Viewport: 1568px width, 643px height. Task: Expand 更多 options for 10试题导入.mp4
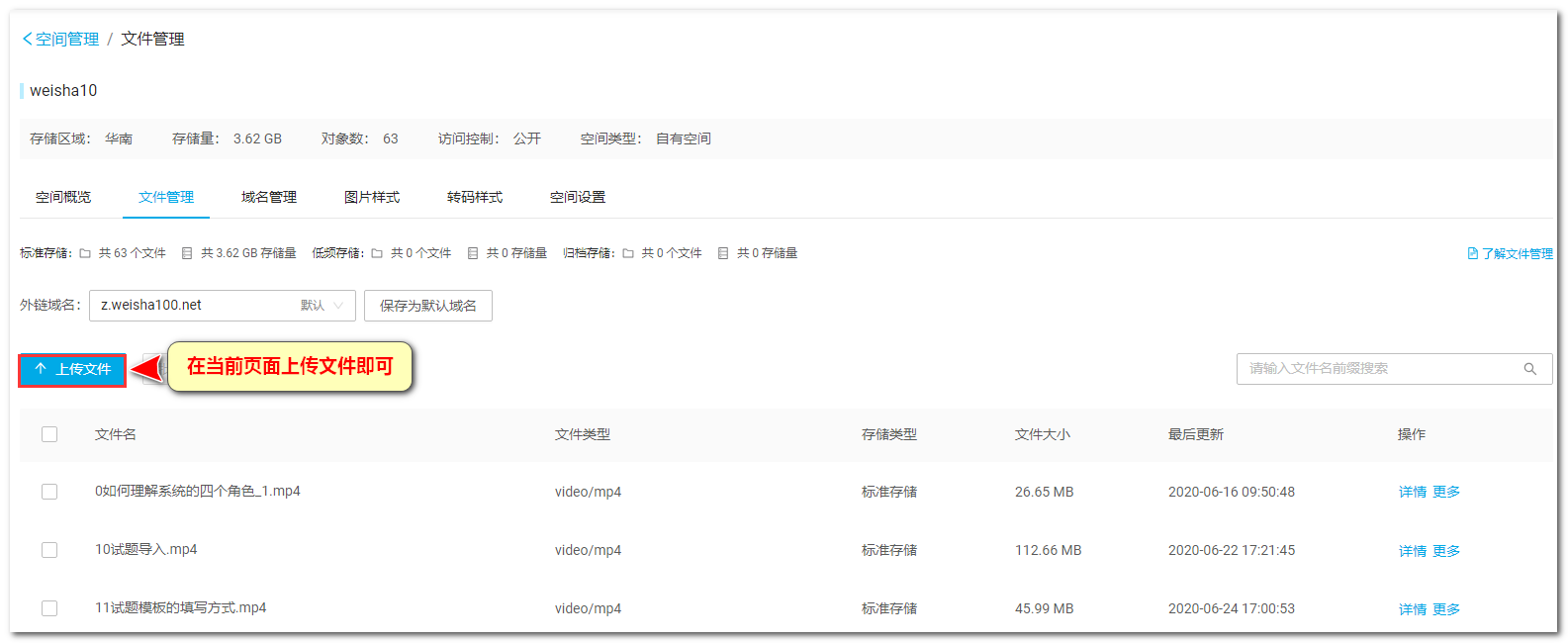[x=1445, y=551]
